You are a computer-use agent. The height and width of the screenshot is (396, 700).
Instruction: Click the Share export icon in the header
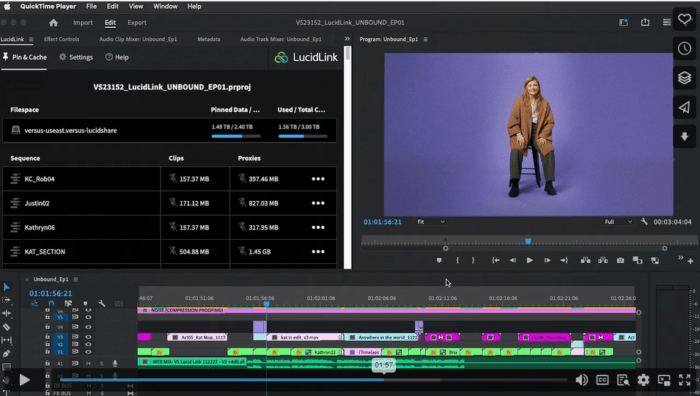645,22
